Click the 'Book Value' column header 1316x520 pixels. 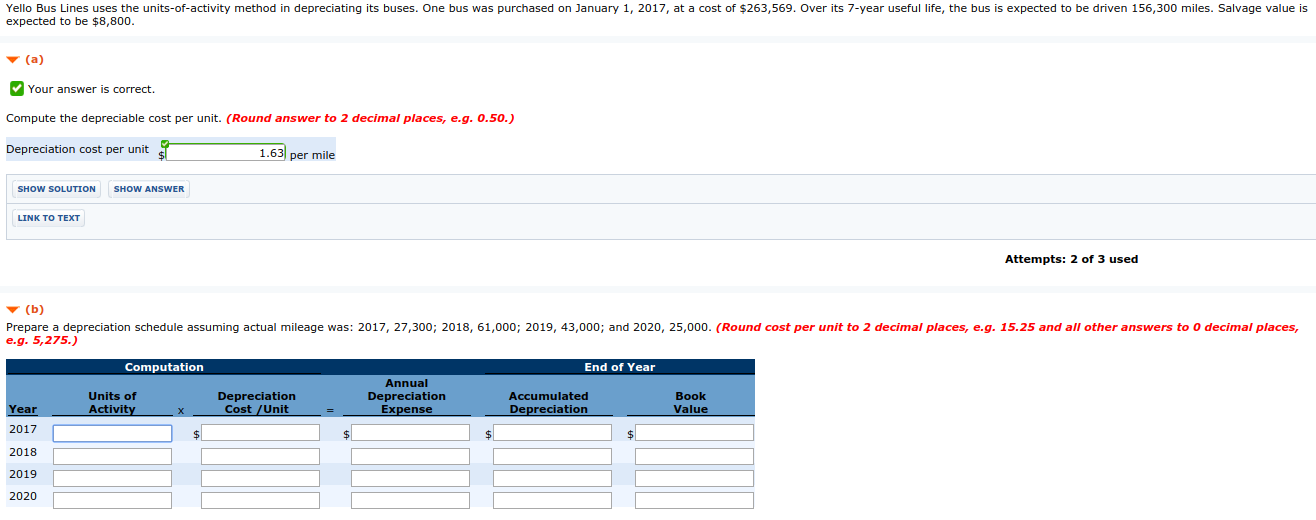690,403
